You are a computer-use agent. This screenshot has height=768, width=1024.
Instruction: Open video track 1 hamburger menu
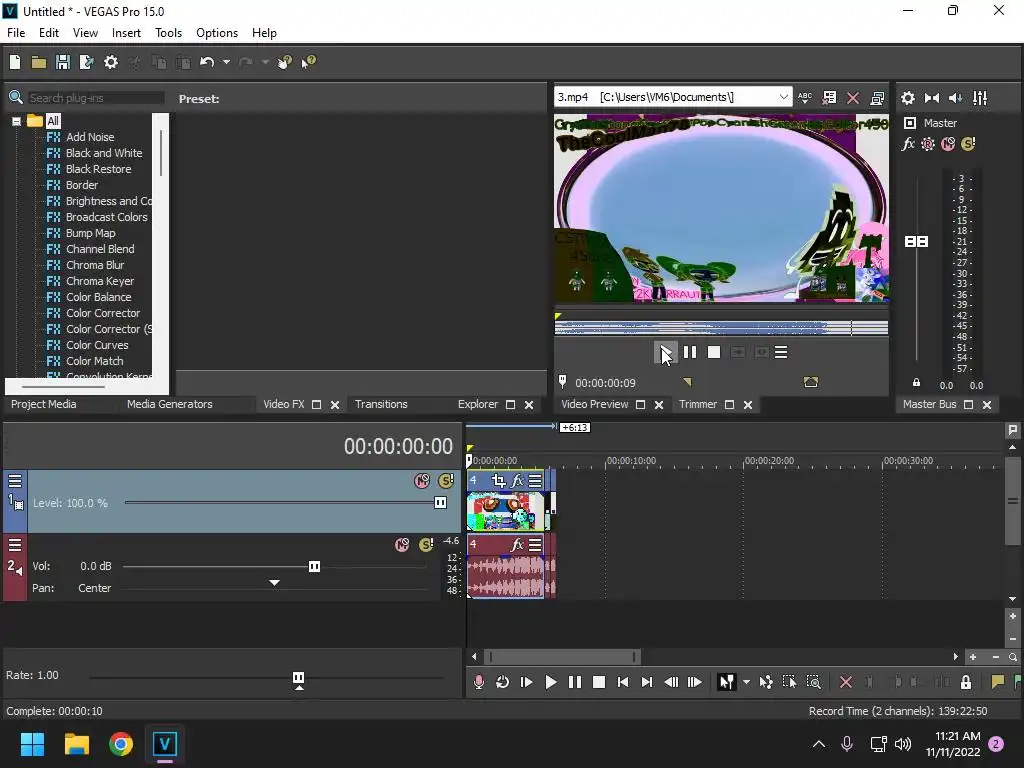(x=15, y=481)
